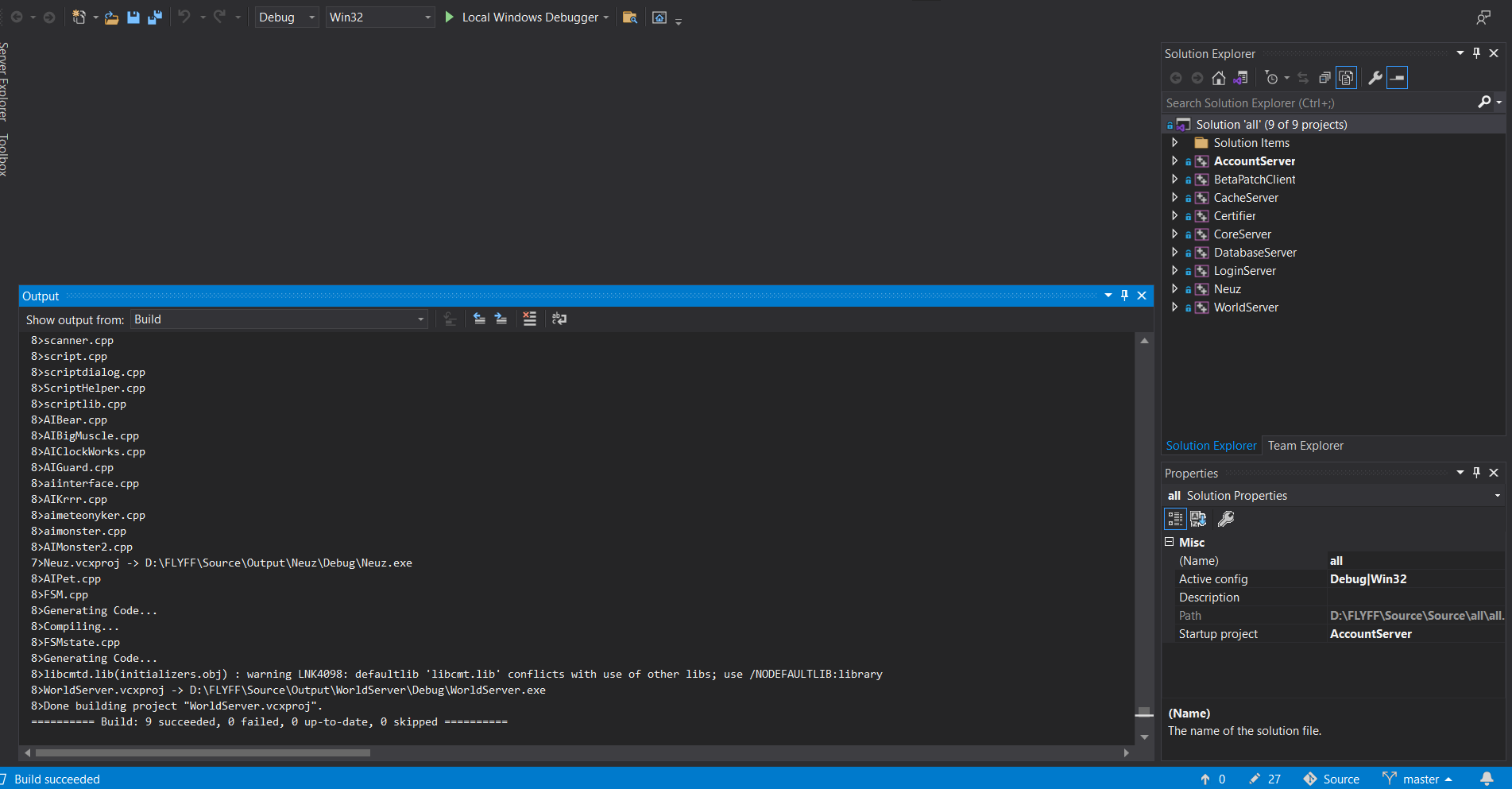
Task: Switch to the Team Explorer tab
Action: (x=1305, y=446)
